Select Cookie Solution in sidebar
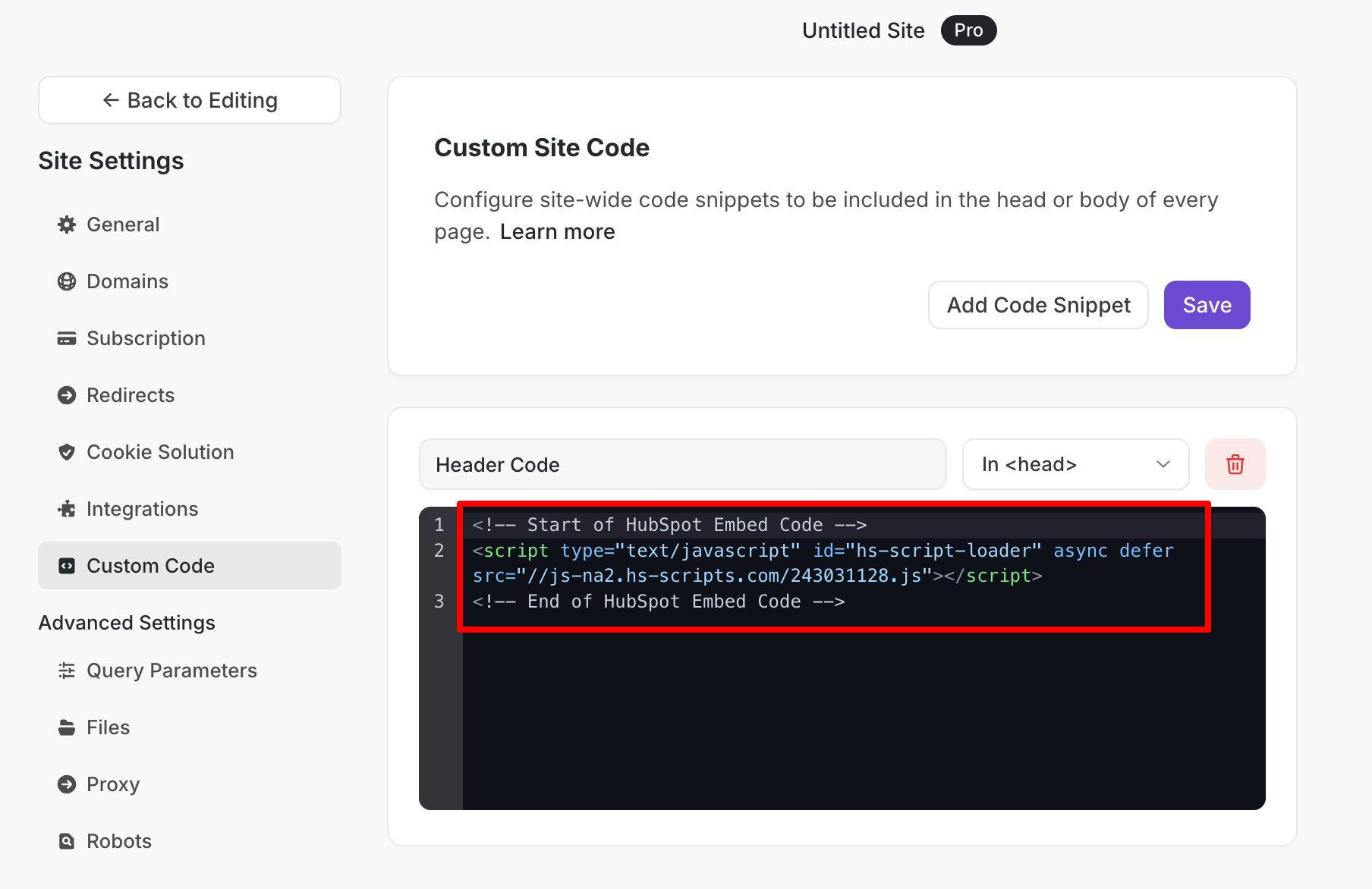Screen dimensions: 1372x889 [190, 452]
